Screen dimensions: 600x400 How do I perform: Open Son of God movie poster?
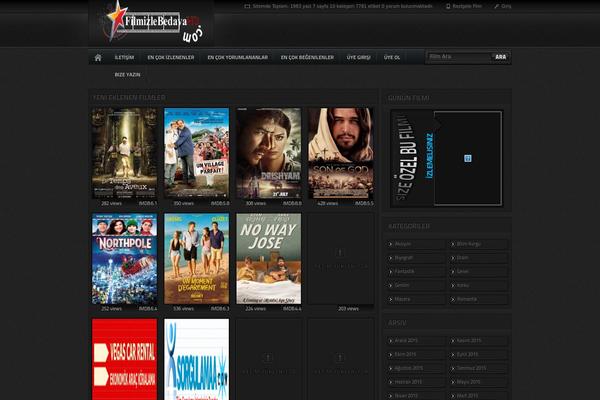point(341,153)
